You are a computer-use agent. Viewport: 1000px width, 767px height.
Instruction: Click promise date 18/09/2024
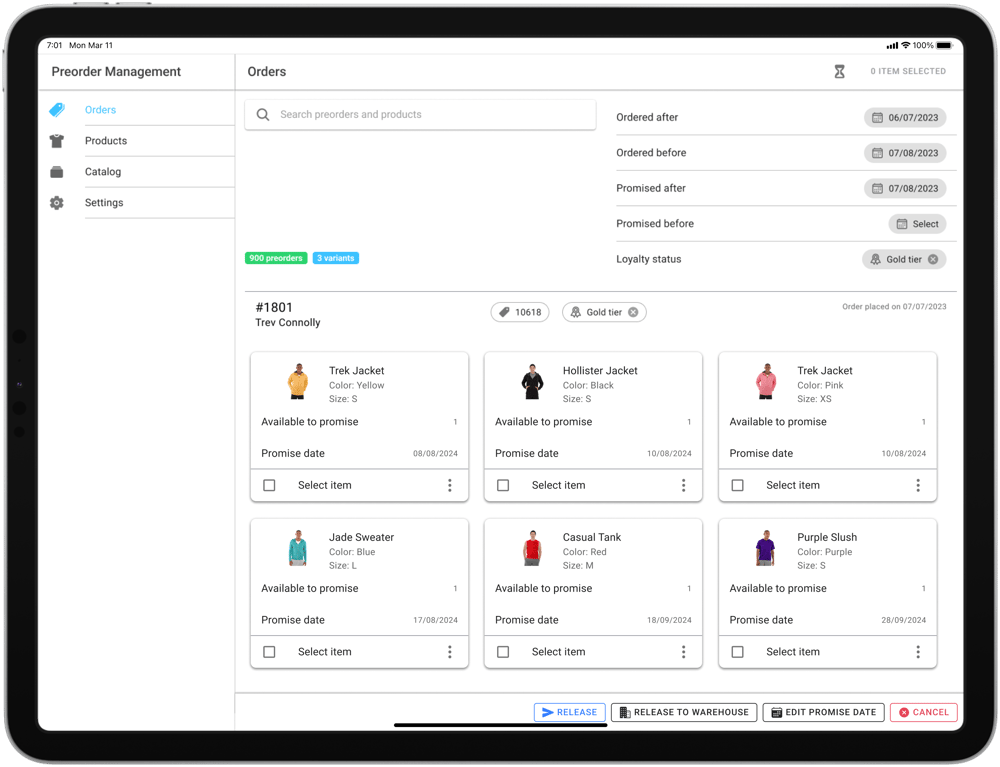[x=669, y=620]
